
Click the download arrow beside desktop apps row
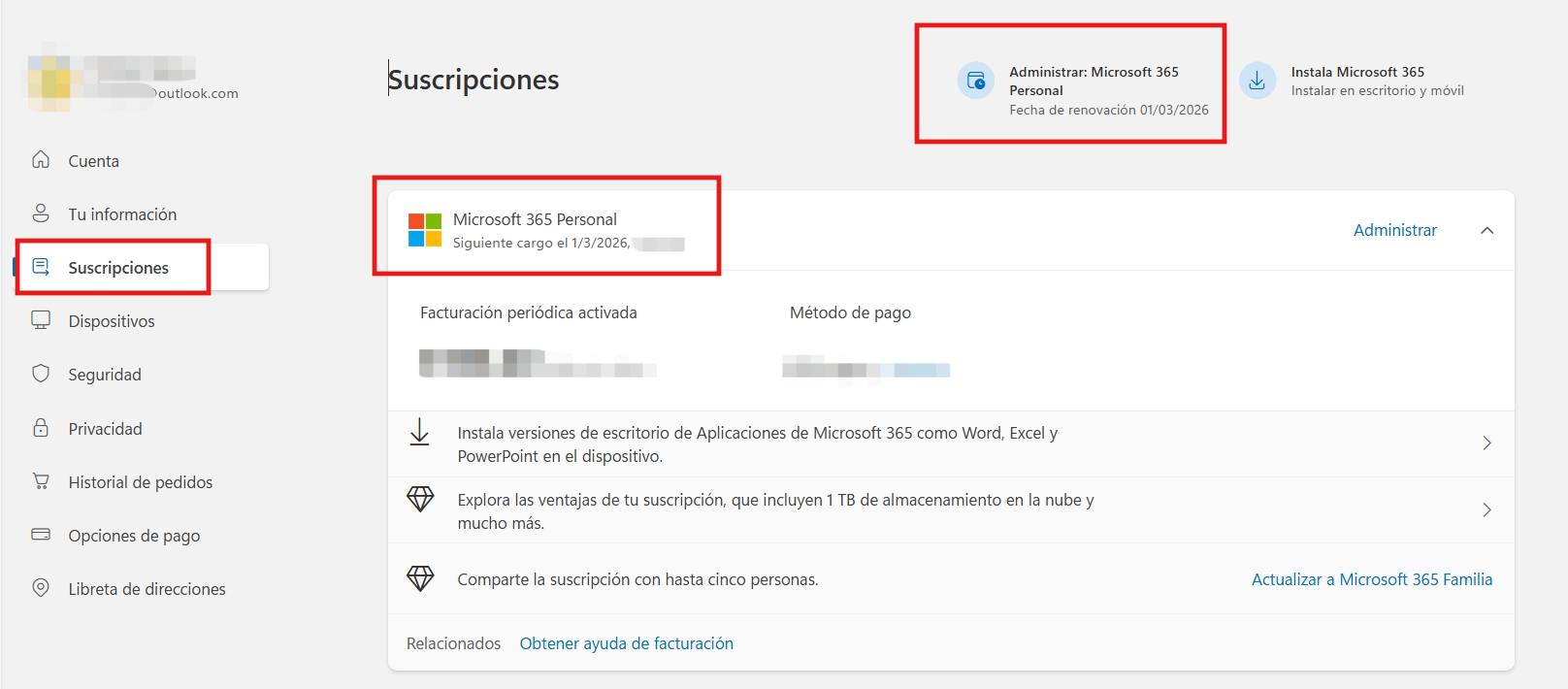tap(419, 432)
